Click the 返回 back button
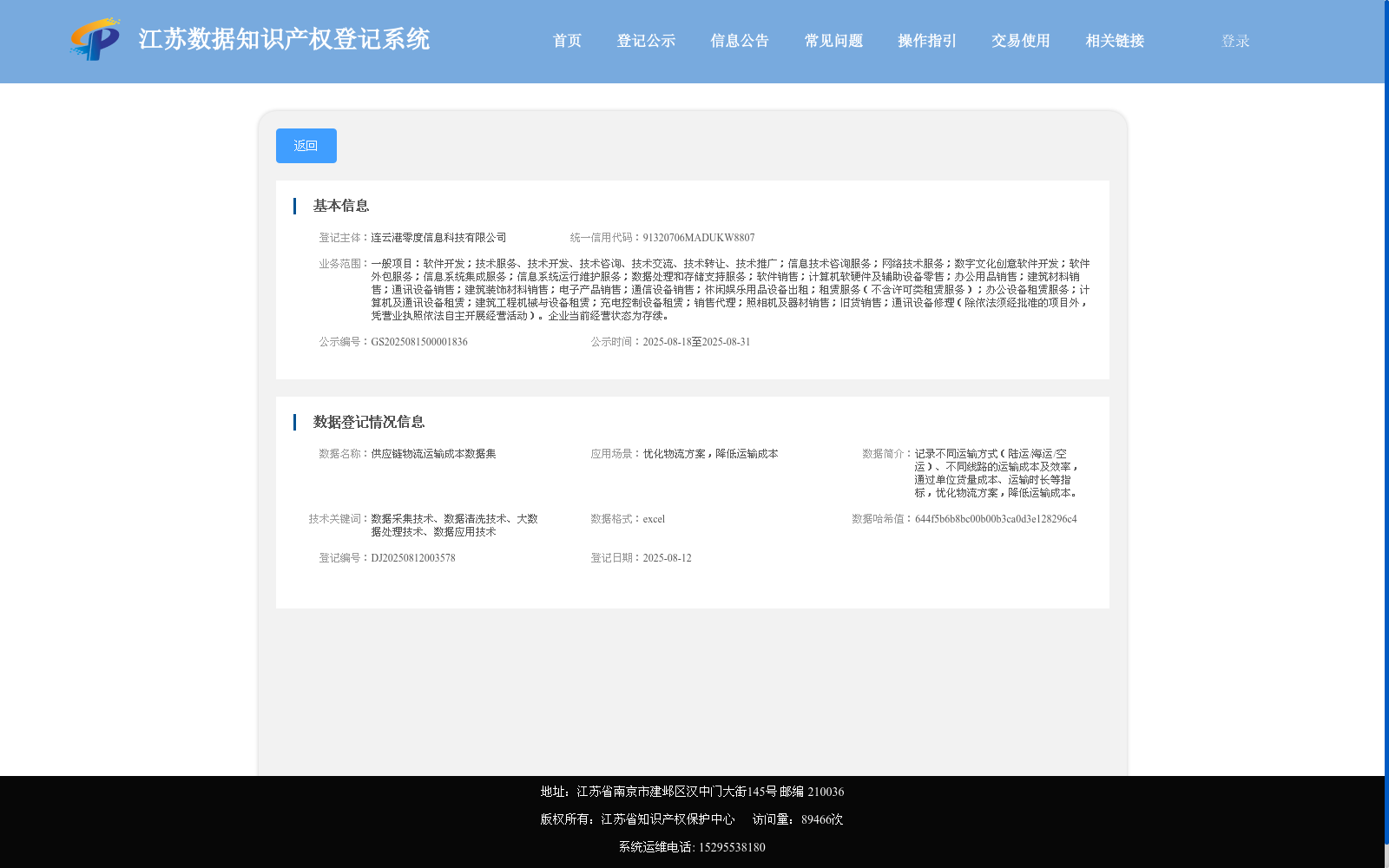 (306, 146)
